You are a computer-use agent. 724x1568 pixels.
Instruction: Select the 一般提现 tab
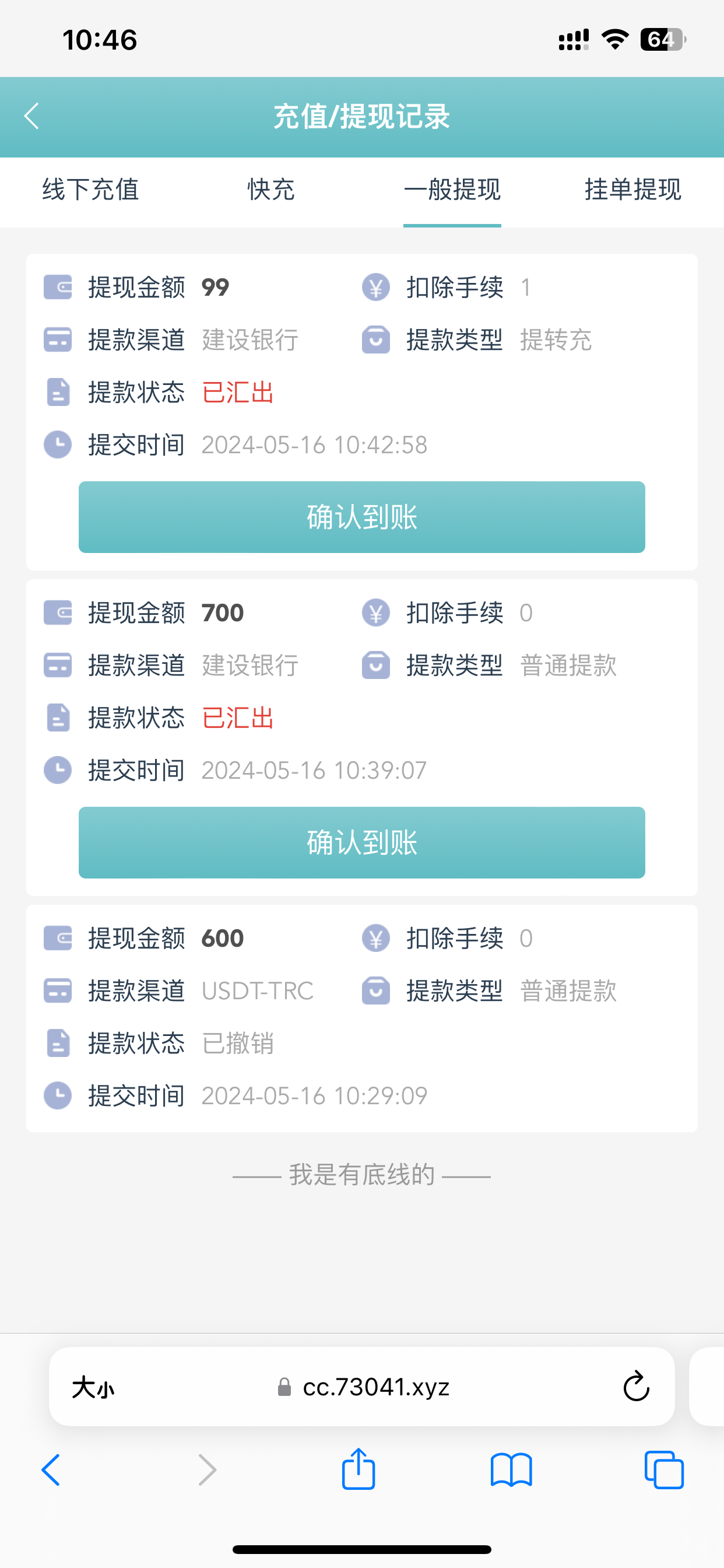click(452, 190)
